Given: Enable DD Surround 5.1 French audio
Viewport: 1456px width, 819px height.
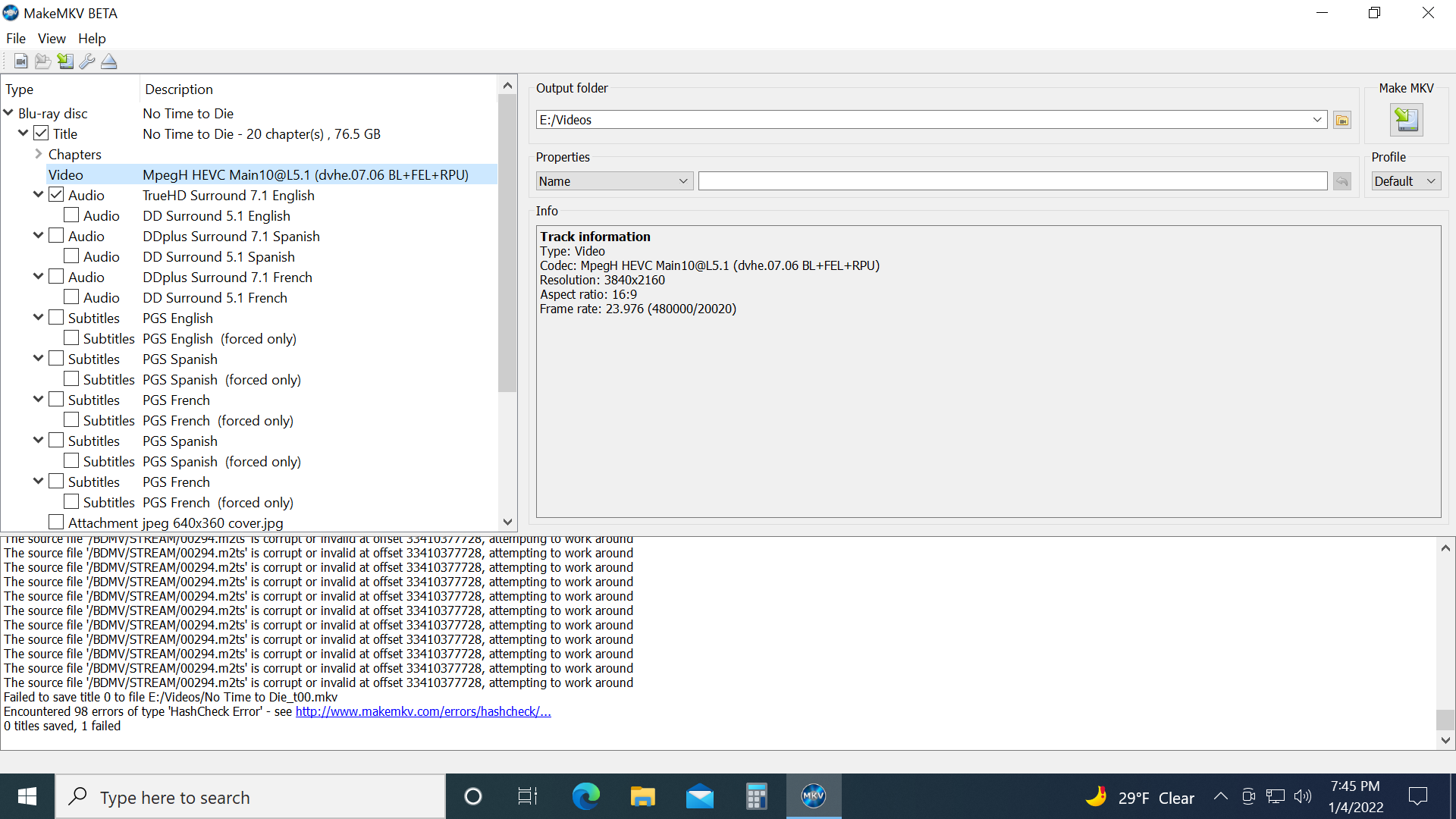Looking at the screenshot, I should [x=71, y=297].
